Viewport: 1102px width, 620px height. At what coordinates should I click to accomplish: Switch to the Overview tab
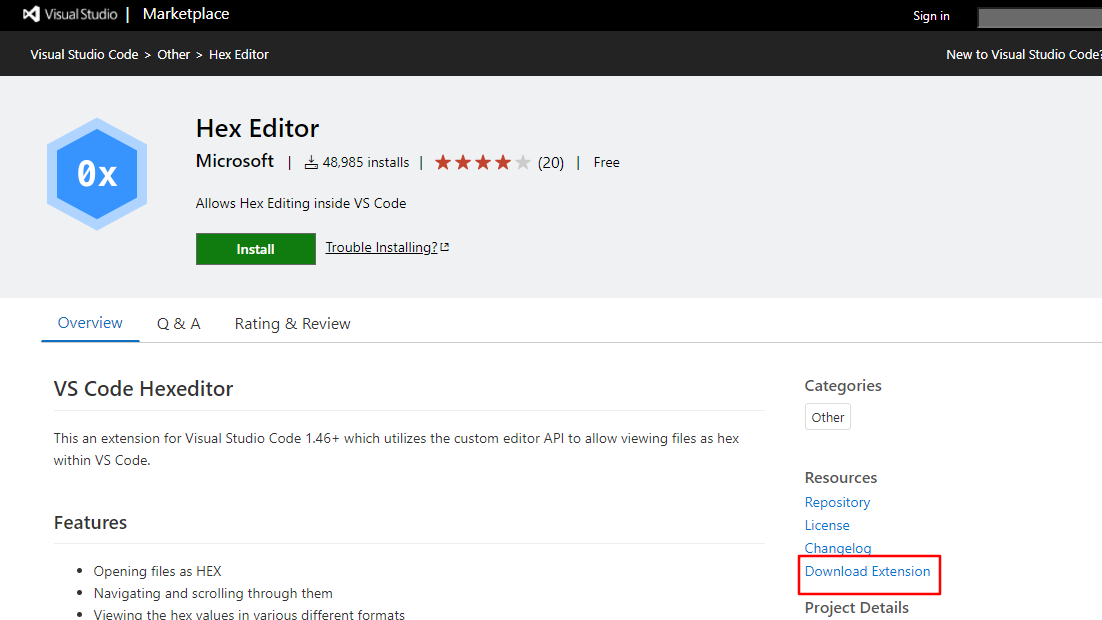(x=90, y=323)
